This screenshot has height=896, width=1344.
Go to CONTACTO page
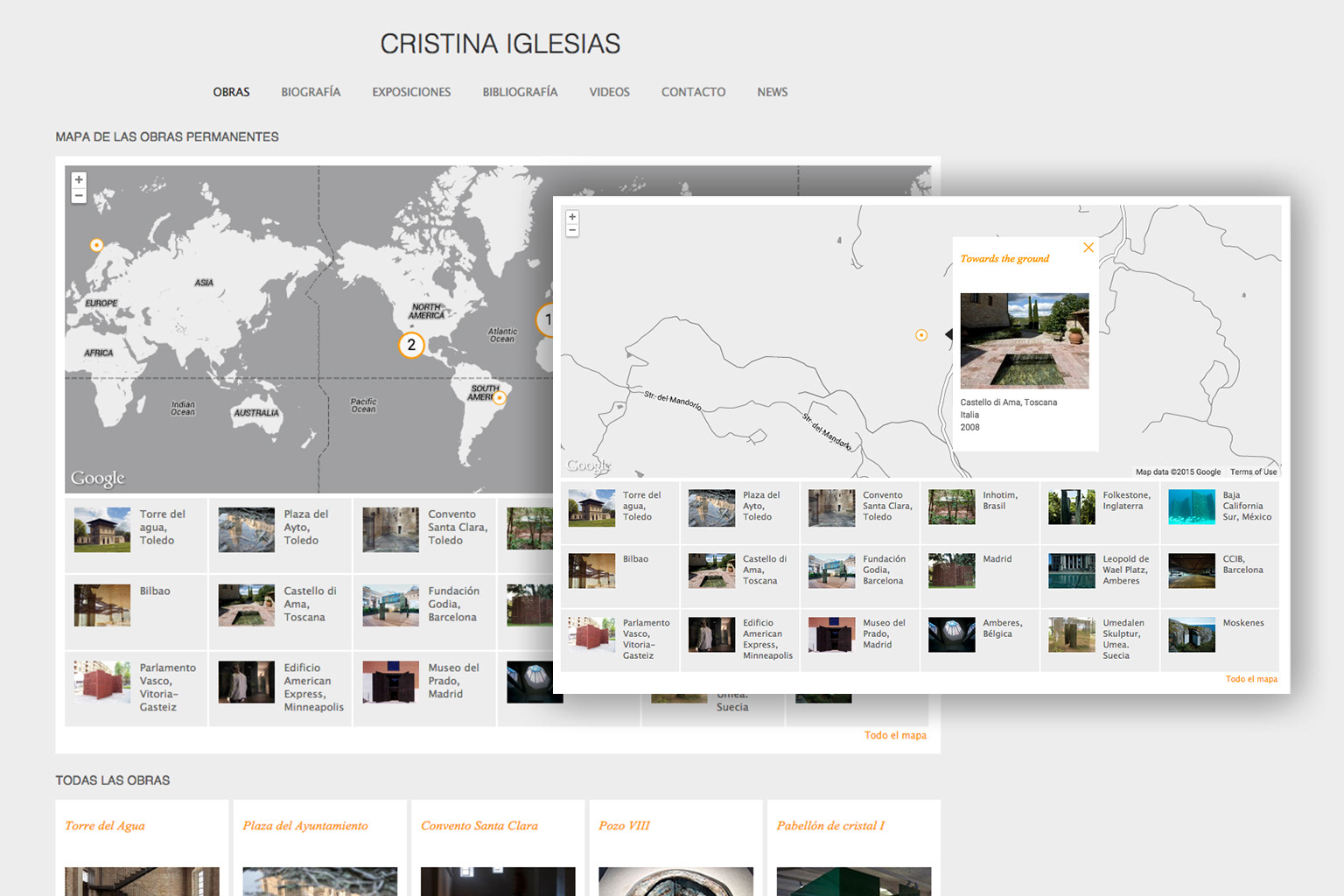tap(693, 92)
